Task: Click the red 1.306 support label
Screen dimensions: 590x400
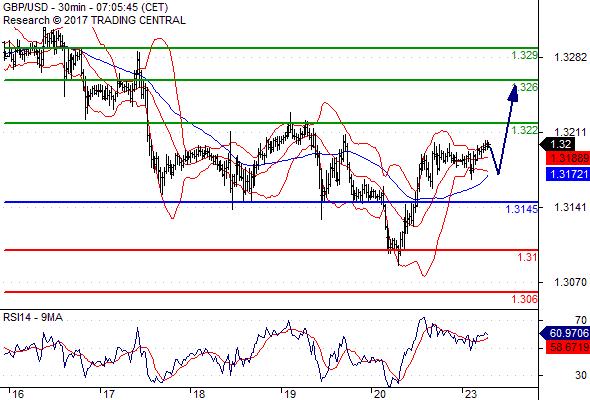Action: (524, 299)
